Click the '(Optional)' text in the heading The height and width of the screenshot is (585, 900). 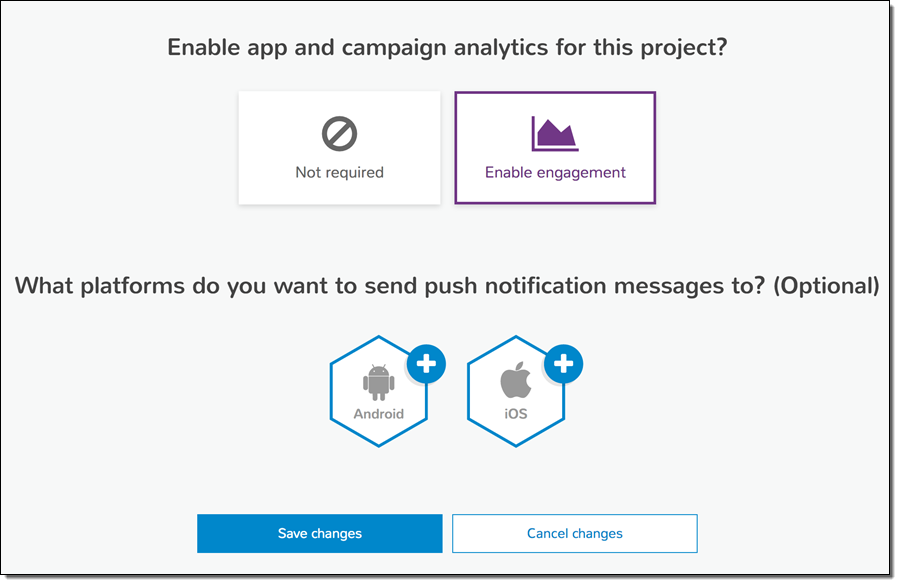click(x=827, y=286)
